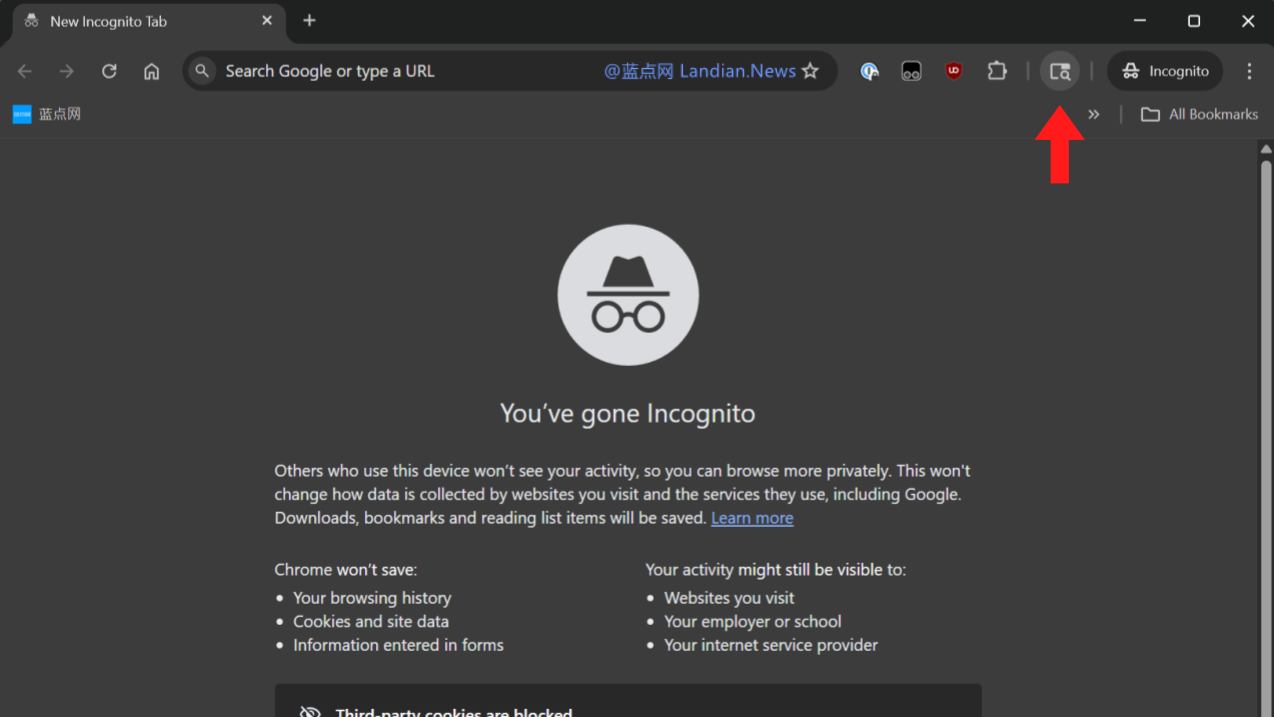The image size is (1274, 717).
Task: Open the Chrome three-dot menu
Action: click(x=1249, y=71)
